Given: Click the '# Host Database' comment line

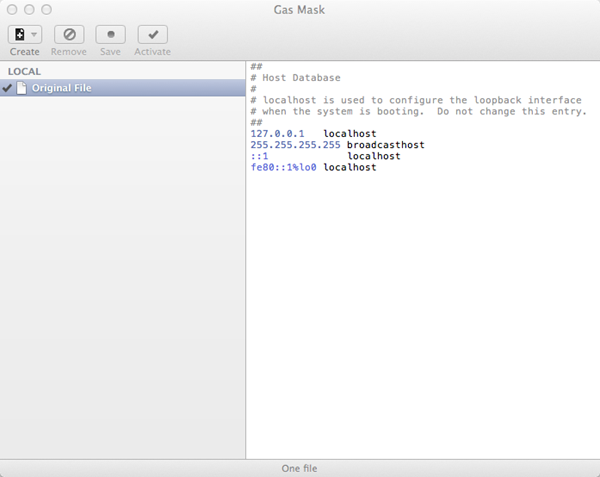Looking at the screenshot, I should click(x=295, y=78).
